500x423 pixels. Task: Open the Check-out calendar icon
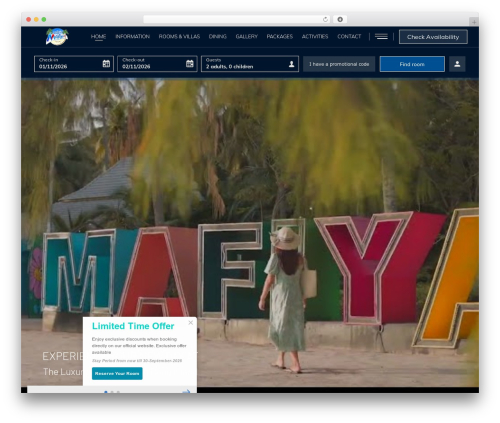(190, 63)
